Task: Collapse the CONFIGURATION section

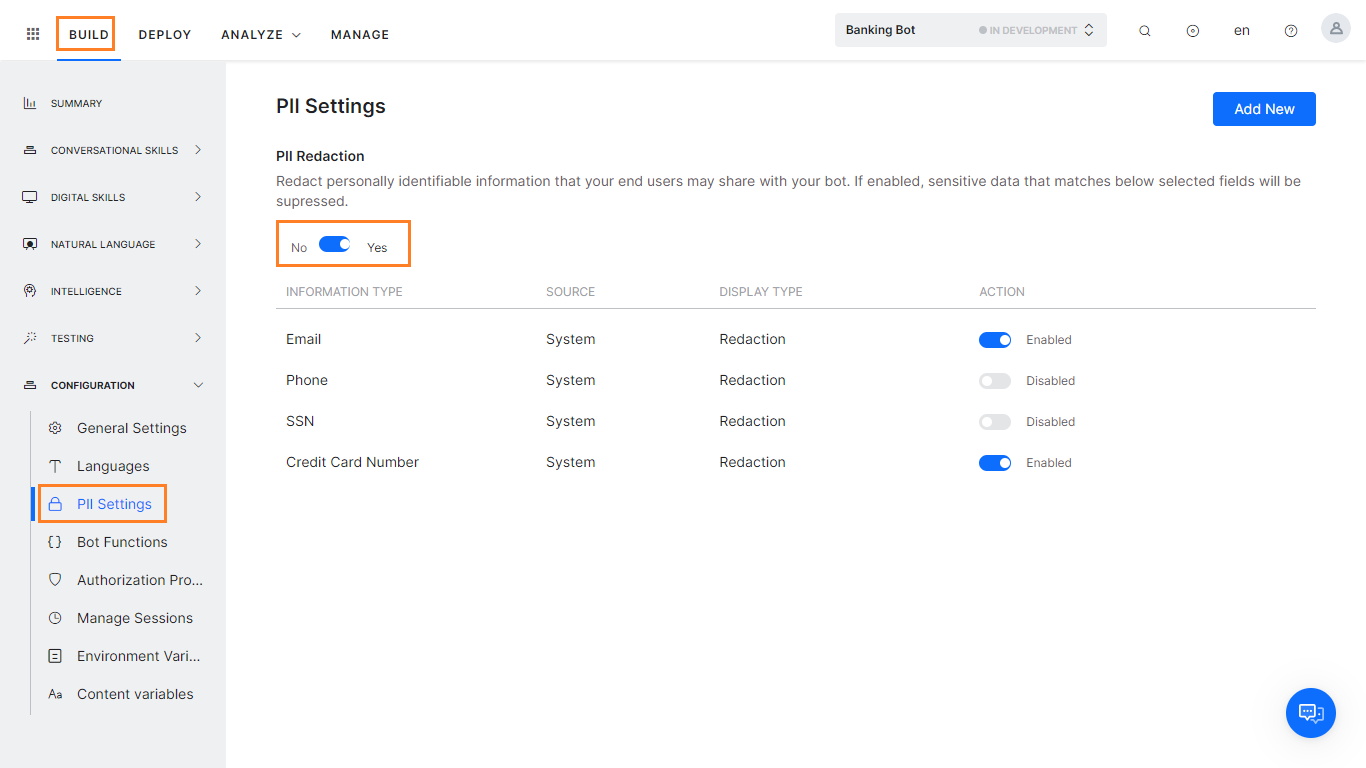Action: point(197,384)
